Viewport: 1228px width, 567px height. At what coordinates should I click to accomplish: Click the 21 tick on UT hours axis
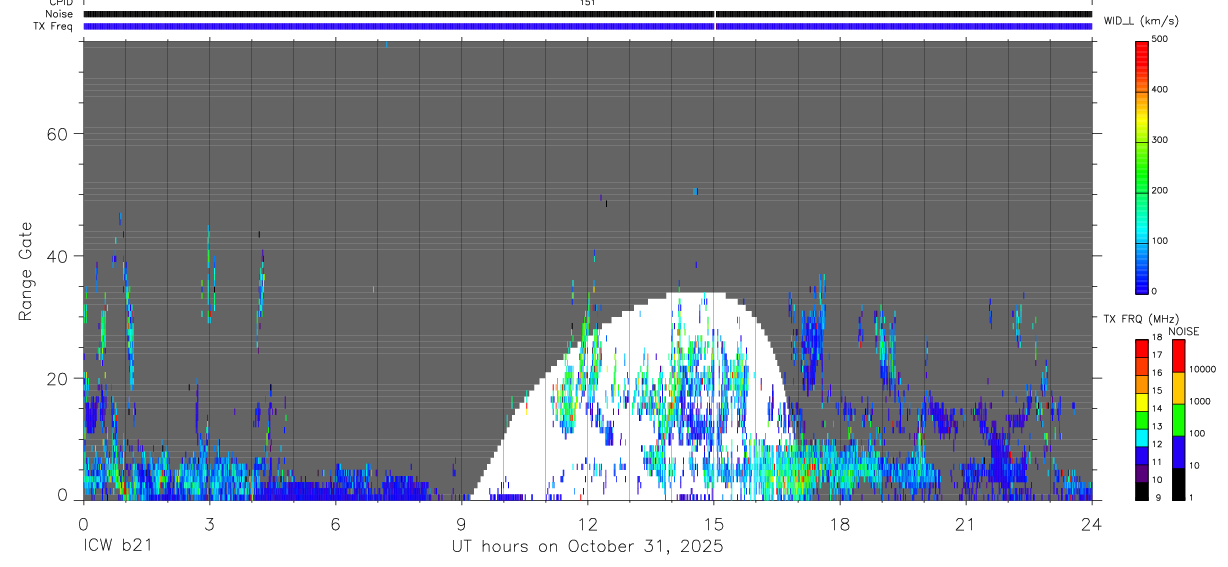click(965, 524)
